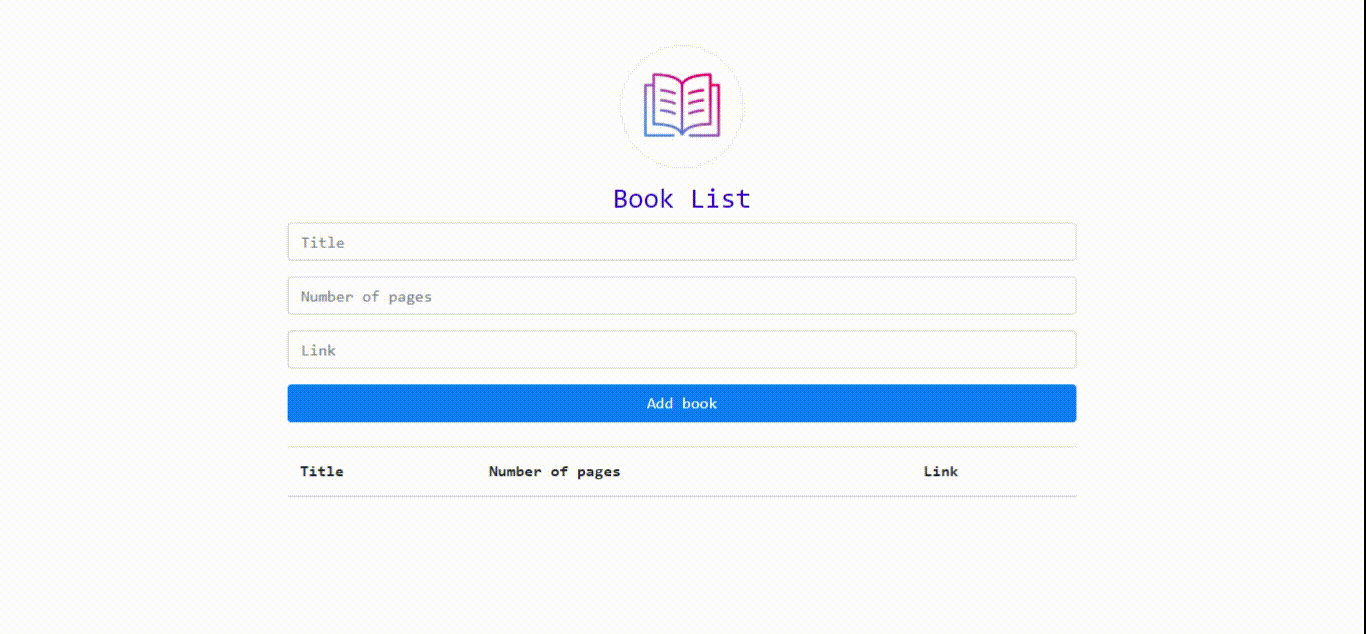Click the Link column header
Image resolution: width=1366 pixels, height=634 pixels.
point(940,471)
